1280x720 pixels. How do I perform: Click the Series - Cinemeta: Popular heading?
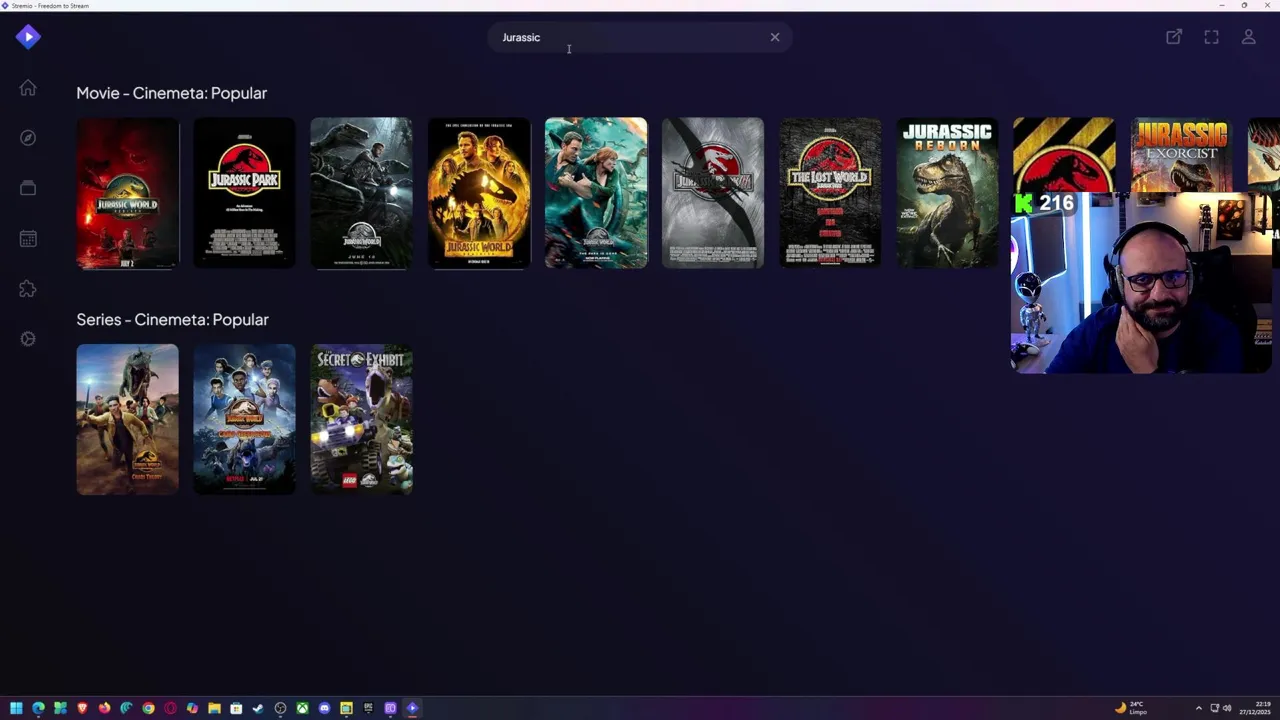[x=173, y=319]
